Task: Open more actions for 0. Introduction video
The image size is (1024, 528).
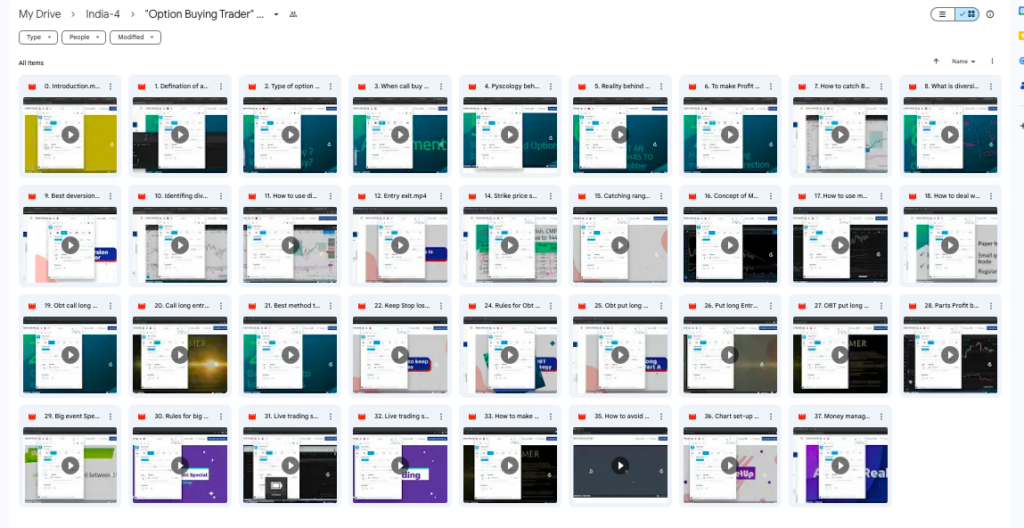Action: (111, 86)
